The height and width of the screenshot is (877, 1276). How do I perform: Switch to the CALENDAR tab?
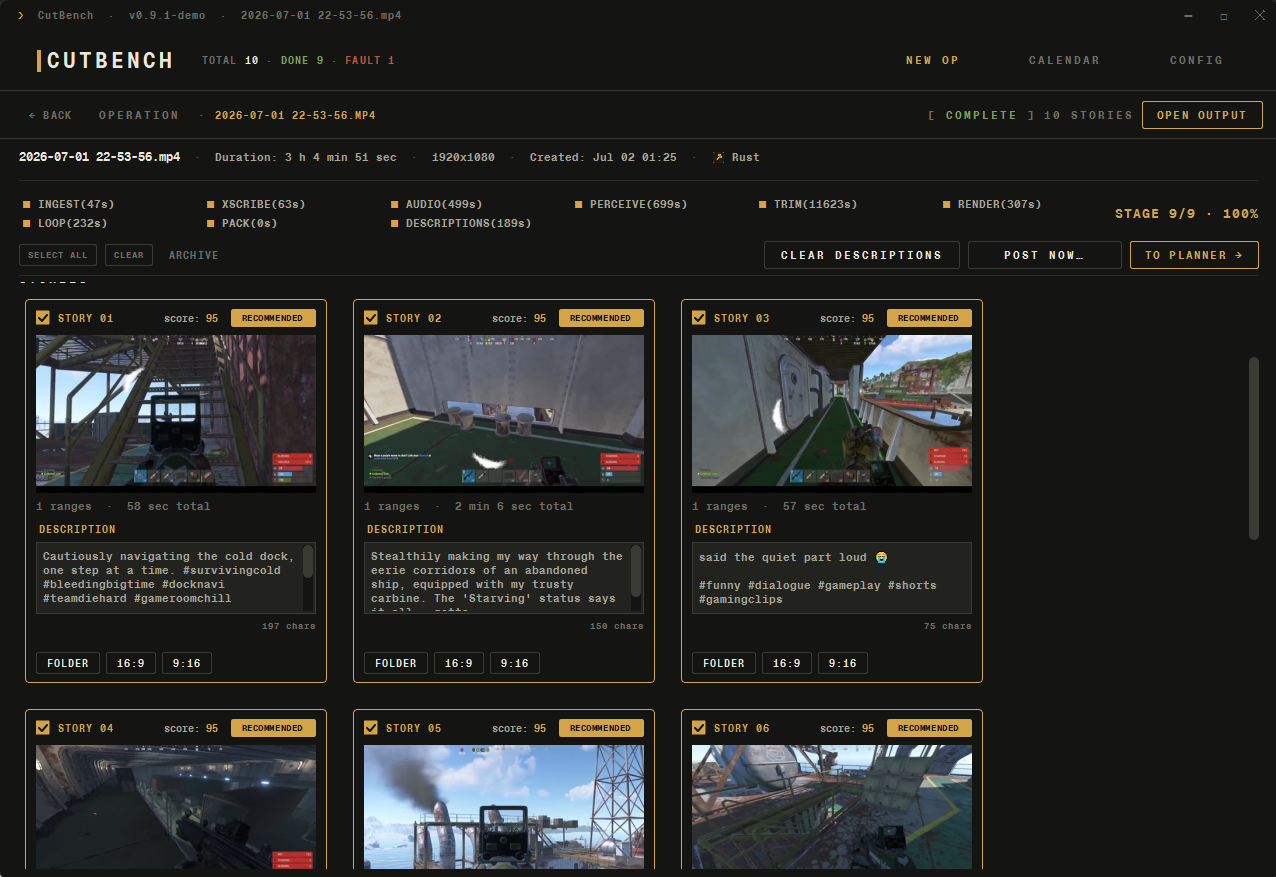1064,60
